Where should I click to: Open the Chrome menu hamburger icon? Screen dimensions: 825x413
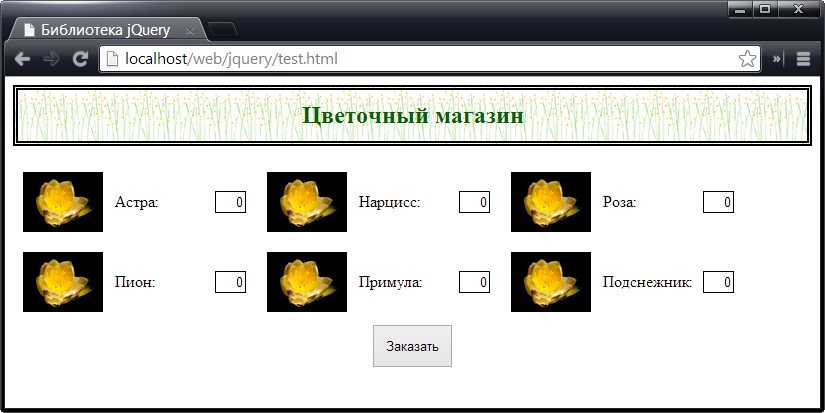pos(803,59)
